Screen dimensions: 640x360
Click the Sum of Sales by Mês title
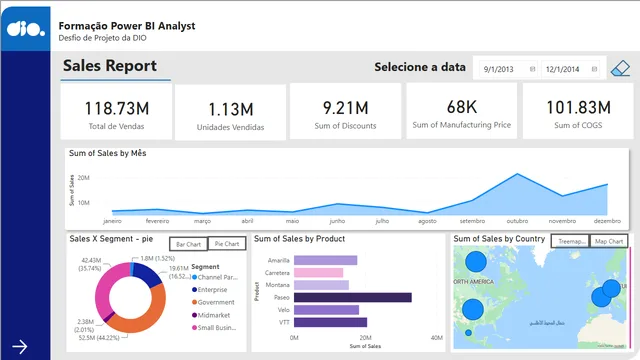(108, 153)
